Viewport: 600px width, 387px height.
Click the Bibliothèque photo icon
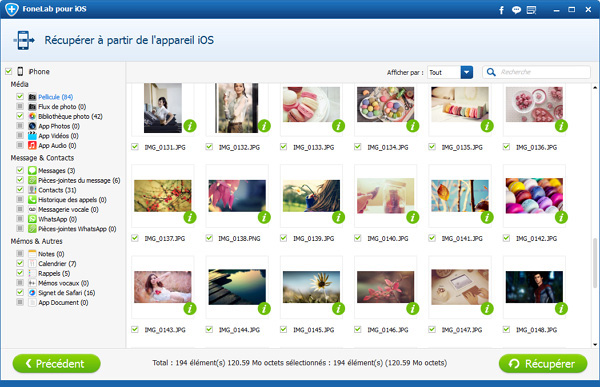pyautogui.click(x=33, y=116)
